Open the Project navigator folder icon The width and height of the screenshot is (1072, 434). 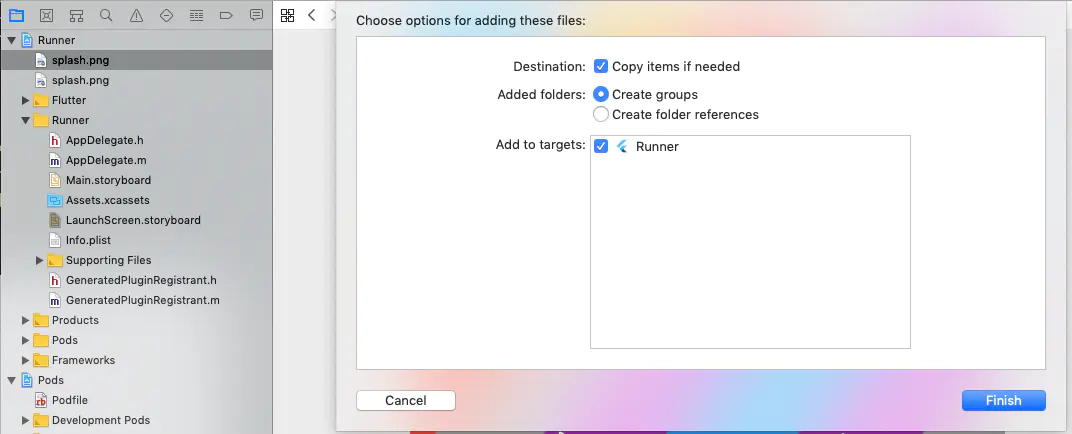16,15
